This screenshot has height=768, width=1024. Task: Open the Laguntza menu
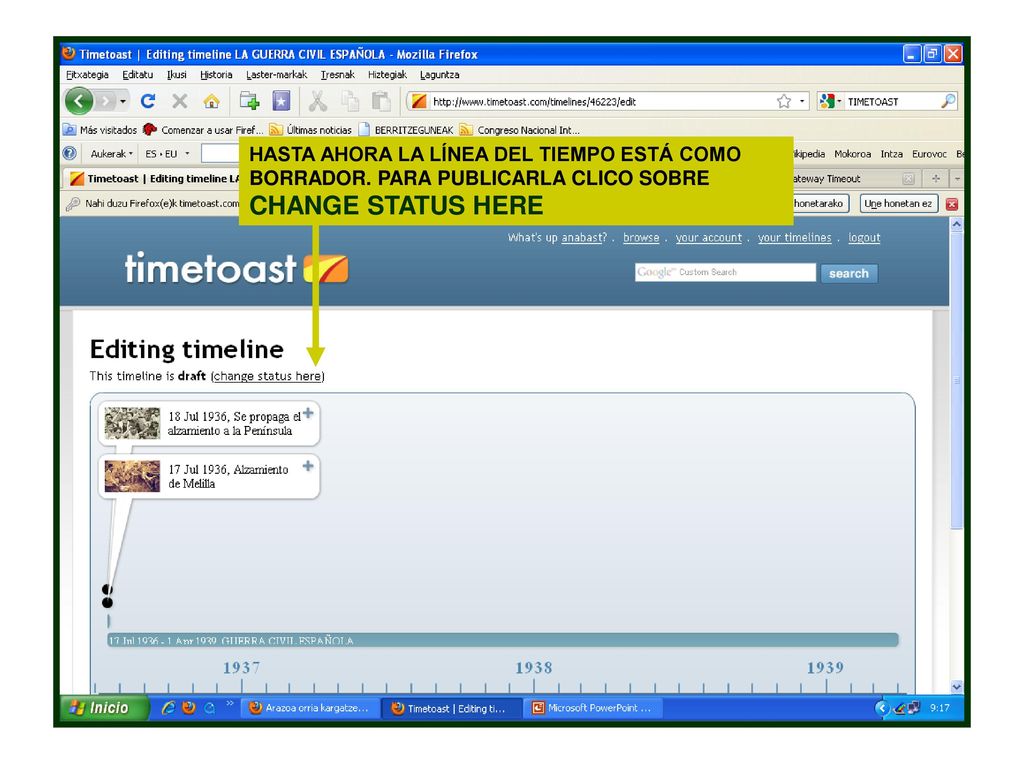pyautogui.click(x=440, y=74)
